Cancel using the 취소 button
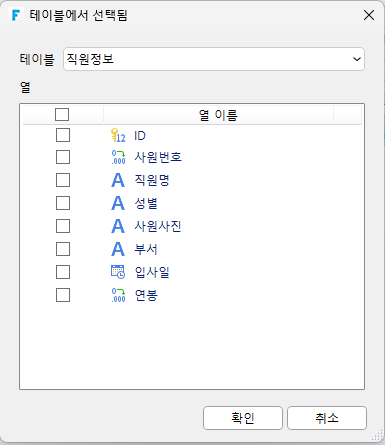 (x=327, y=418)
